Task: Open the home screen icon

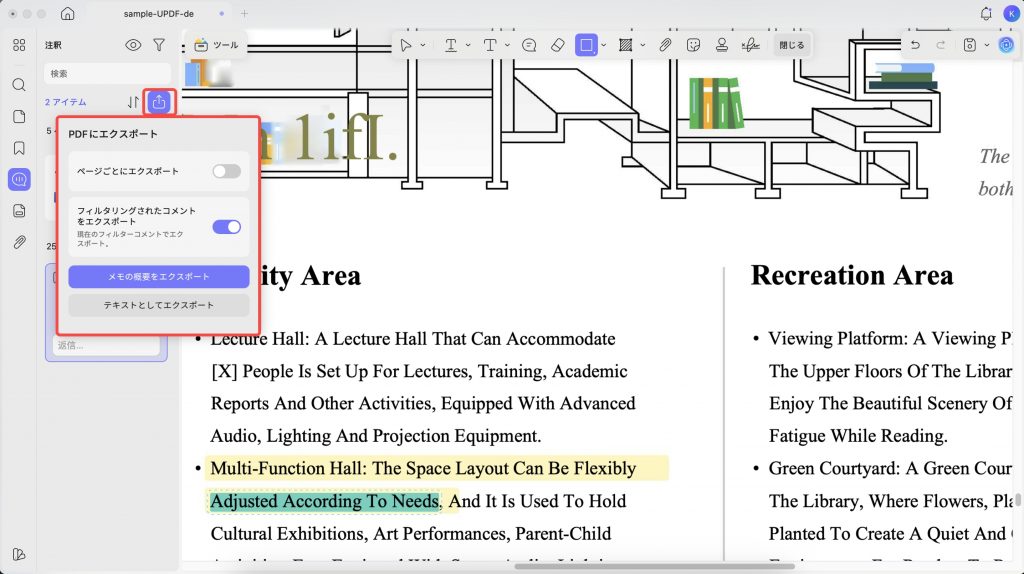Action: (67, 13)
